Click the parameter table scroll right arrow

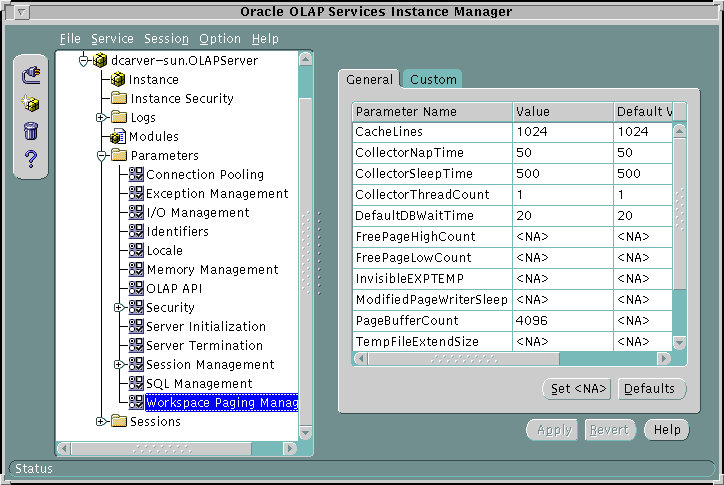coord(664,358)
